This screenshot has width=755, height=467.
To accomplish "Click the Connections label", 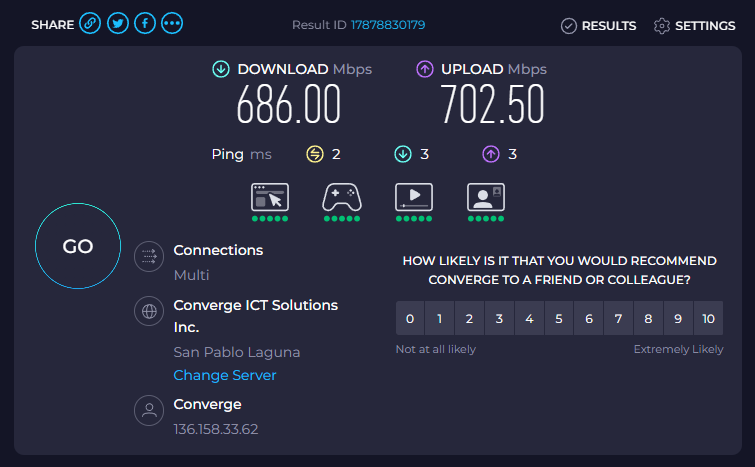I will 218,250.
